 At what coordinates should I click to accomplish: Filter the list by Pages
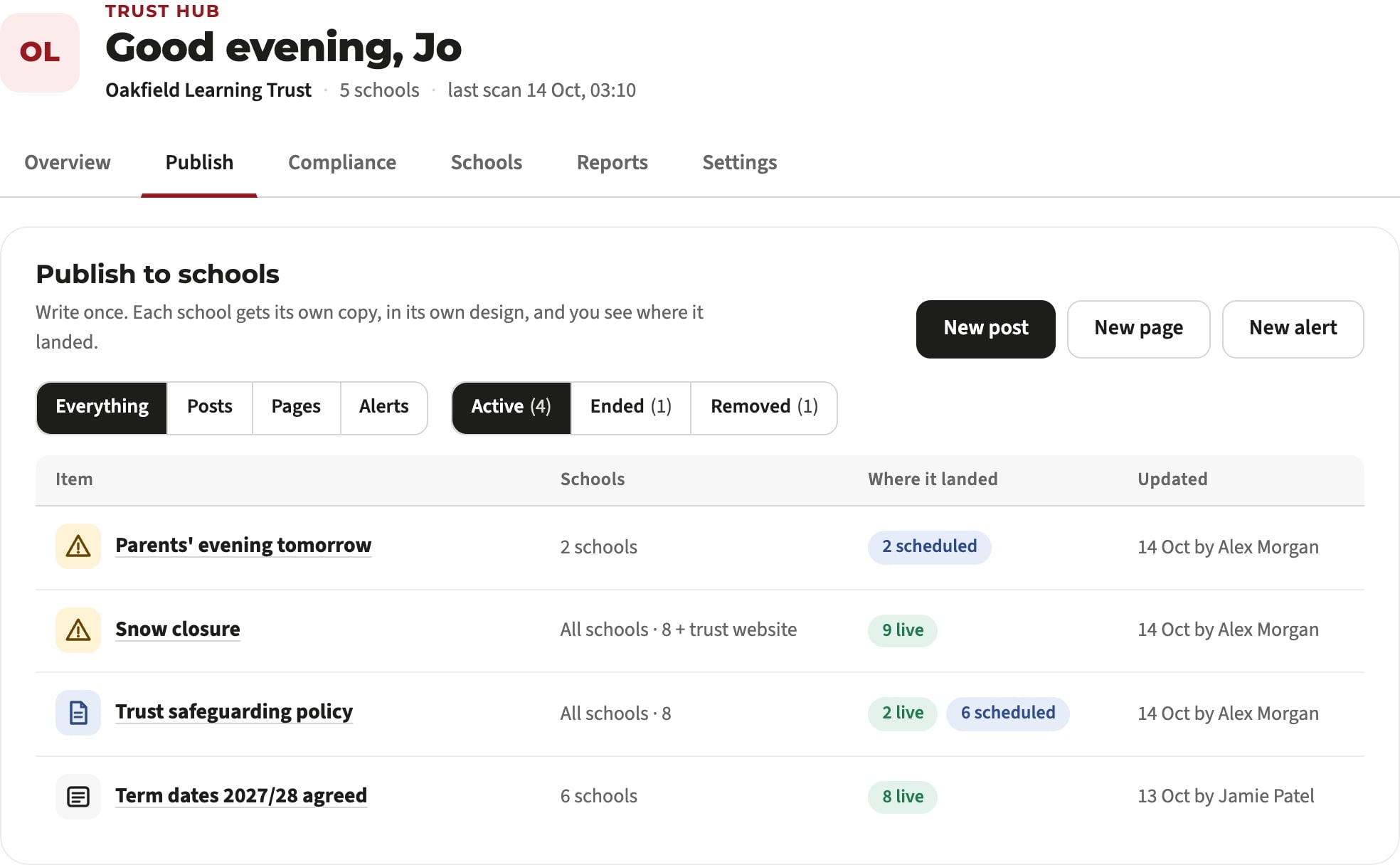296,408
